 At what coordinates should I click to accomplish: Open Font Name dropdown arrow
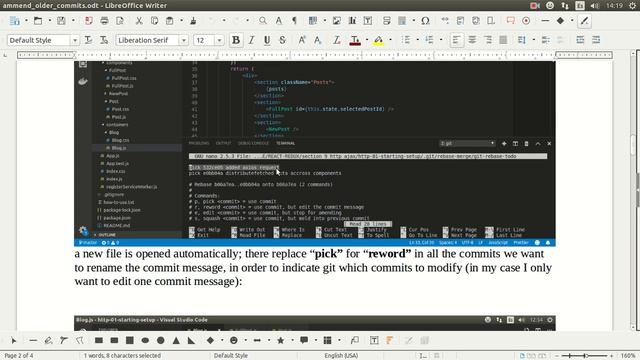tap(184, 40)
